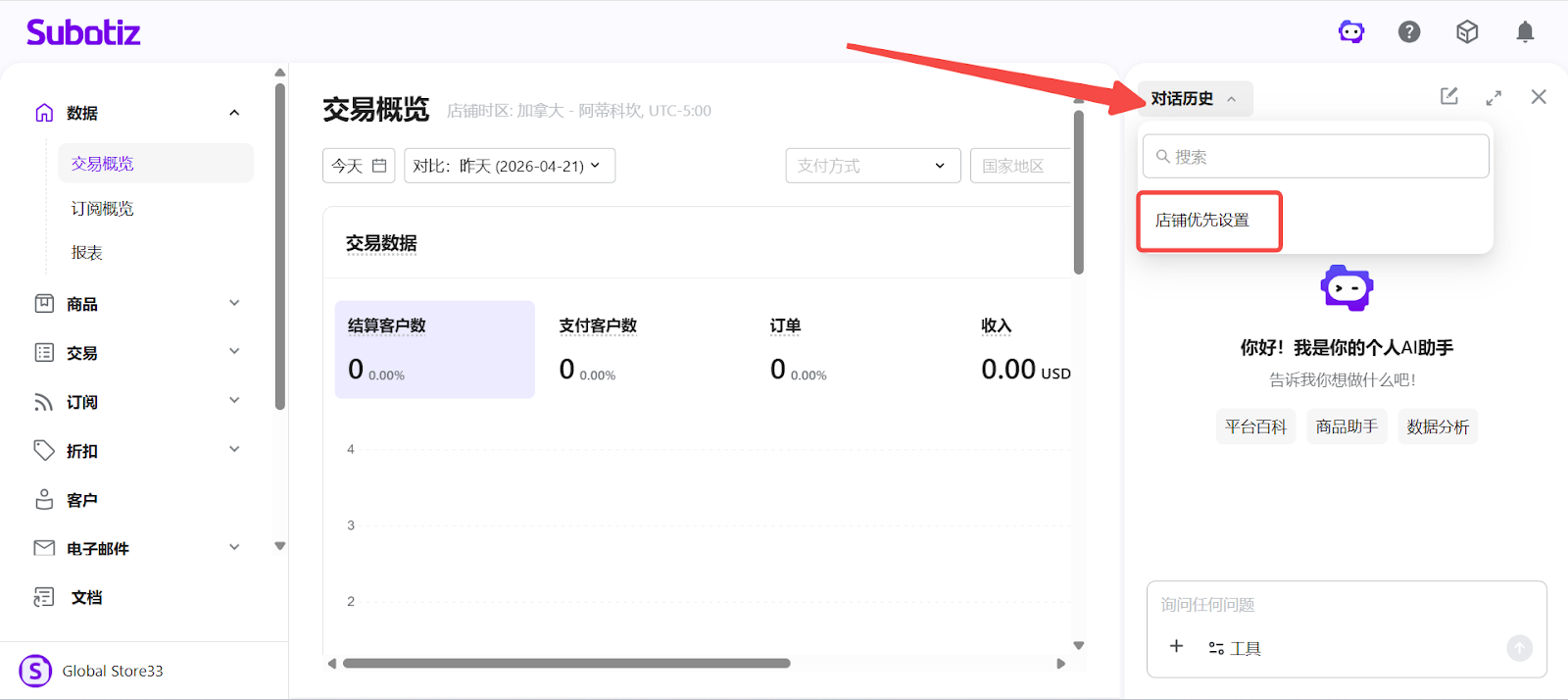This screenshot has width=1568, height=700.
Task: Expand the assistant panel to fullscreen
Action: pyautogui.click(x=1494, y=97)
